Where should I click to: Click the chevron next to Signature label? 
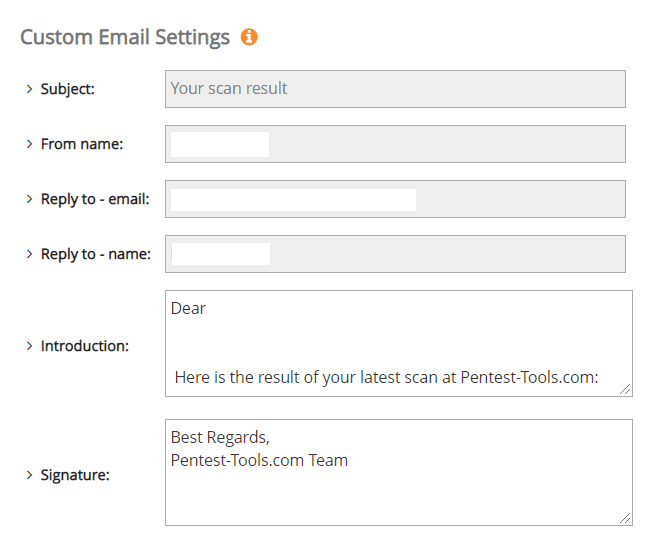29,474
